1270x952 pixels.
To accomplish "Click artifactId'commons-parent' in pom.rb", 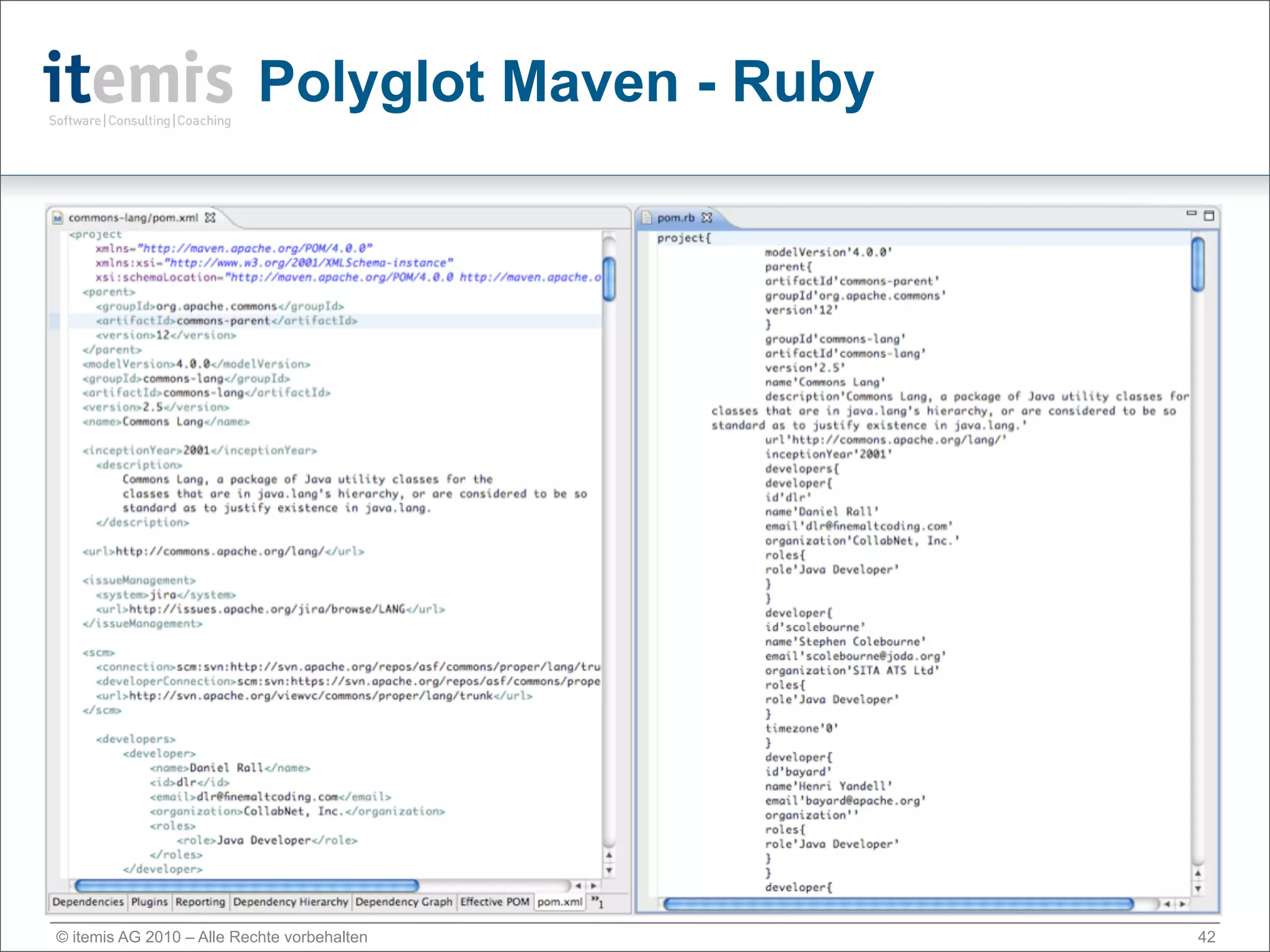I will click(852, 281).
